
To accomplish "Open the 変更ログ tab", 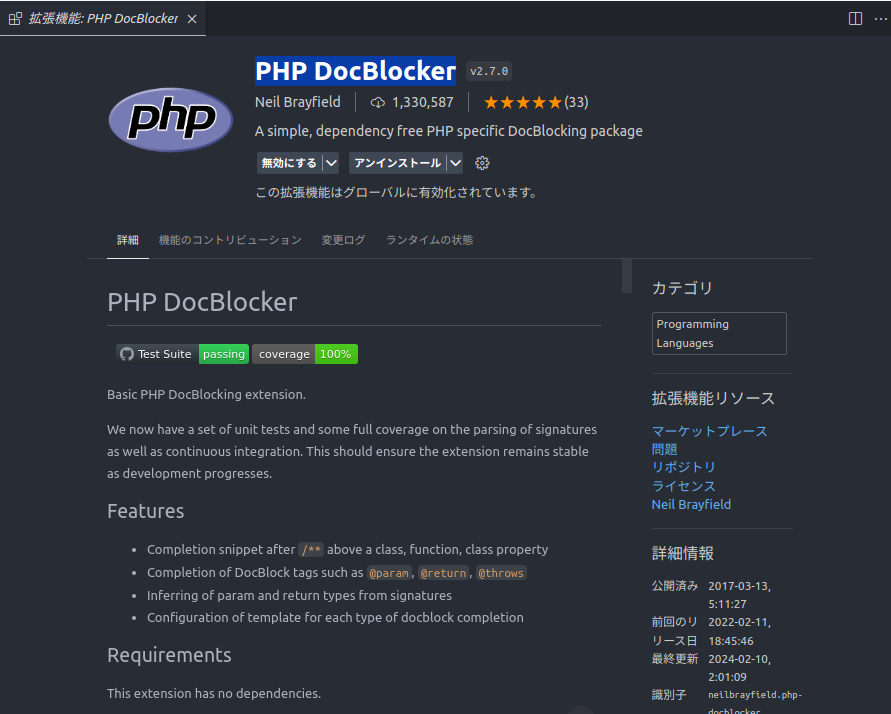I will click(343, 240).
